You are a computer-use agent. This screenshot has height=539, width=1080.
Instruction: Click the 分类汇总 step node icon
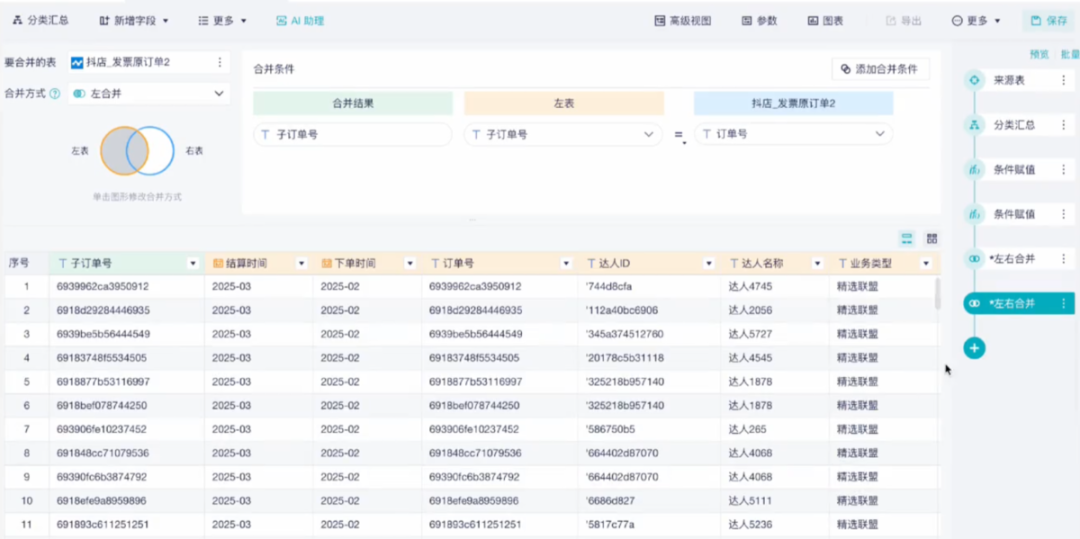[974, 125]
